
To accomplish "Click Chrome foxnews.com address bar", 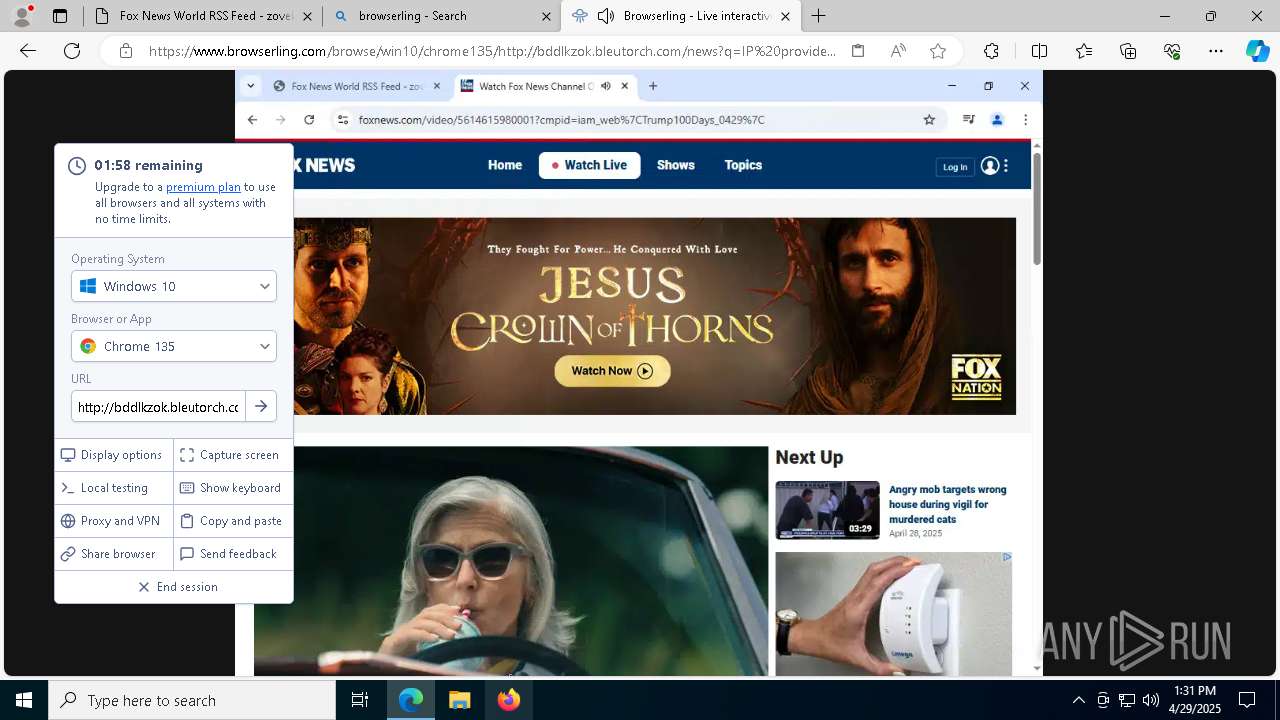I will pyautogui.click(x=637, y=120).
